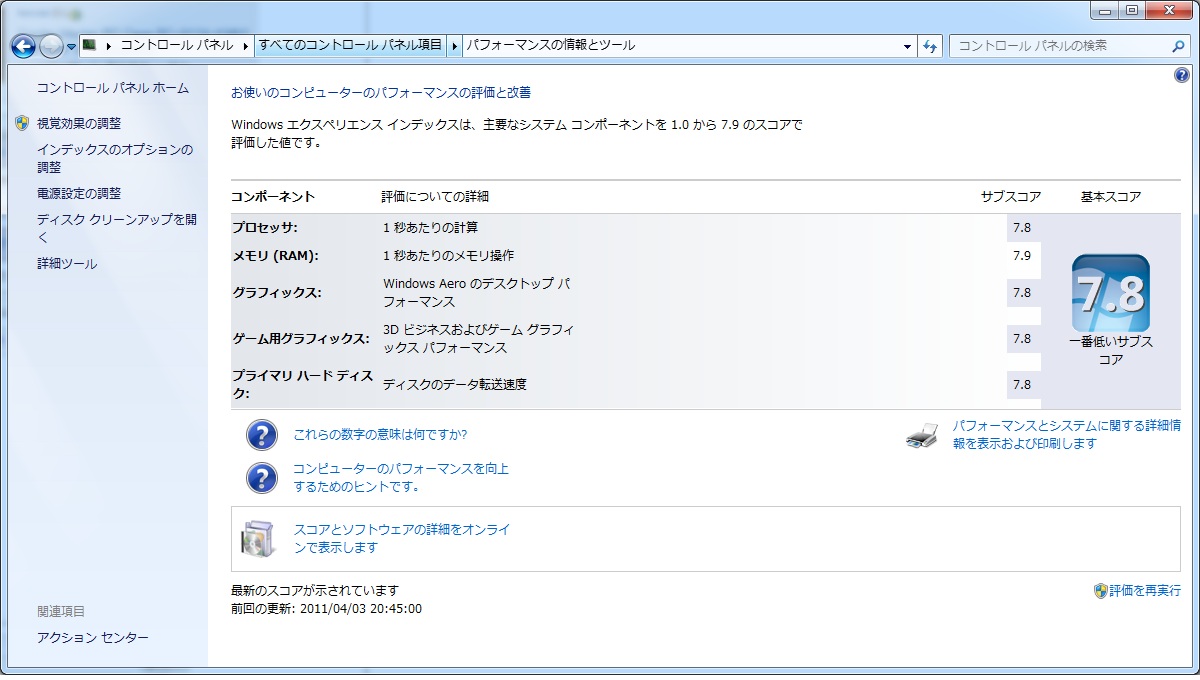Select すべてのコントロール パネル項目 breadcrumb segment

click(x=350, y=46)
